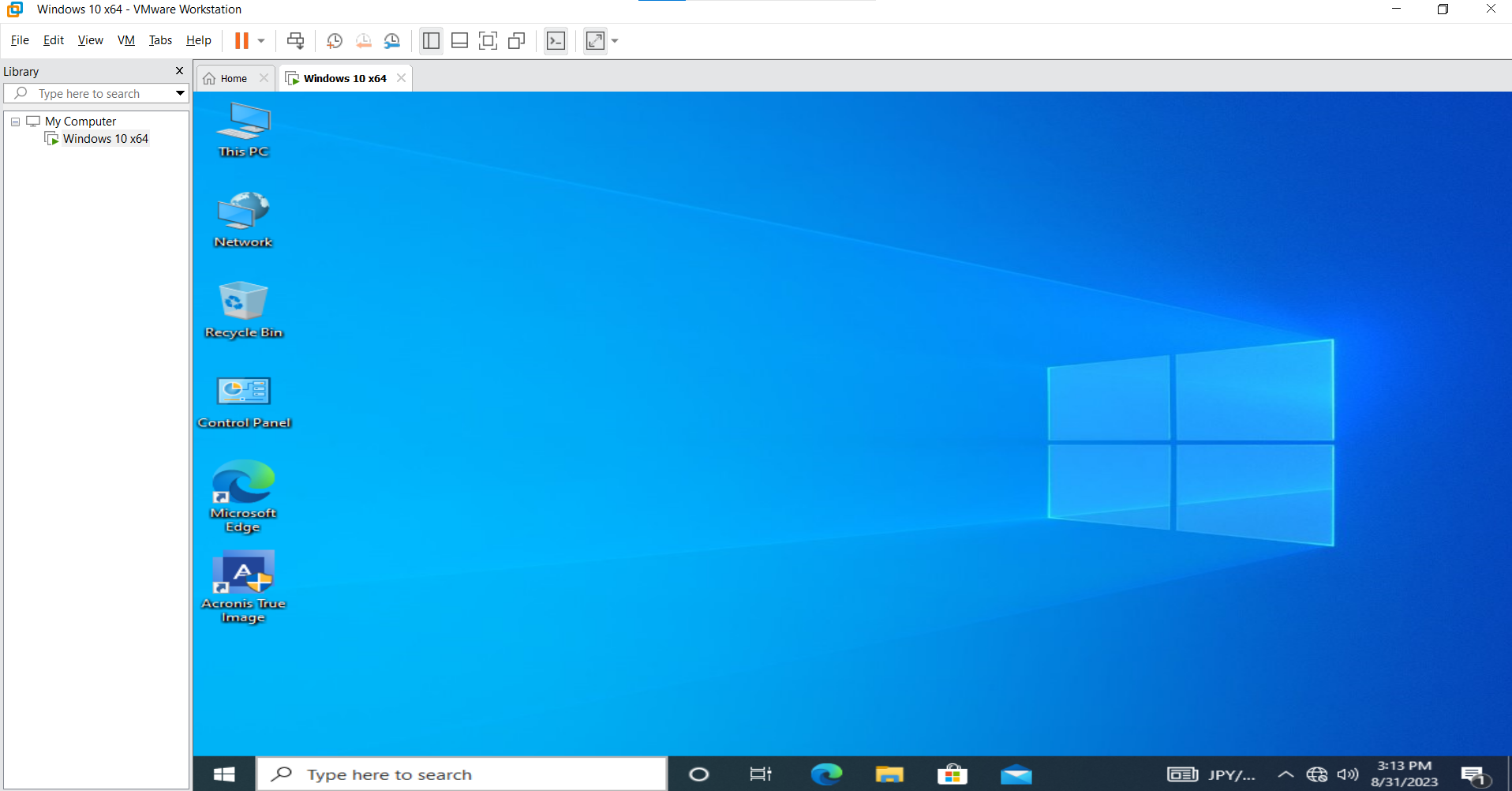
Task: Toggle the Library sidebar panel visibility
Action: 431,40
